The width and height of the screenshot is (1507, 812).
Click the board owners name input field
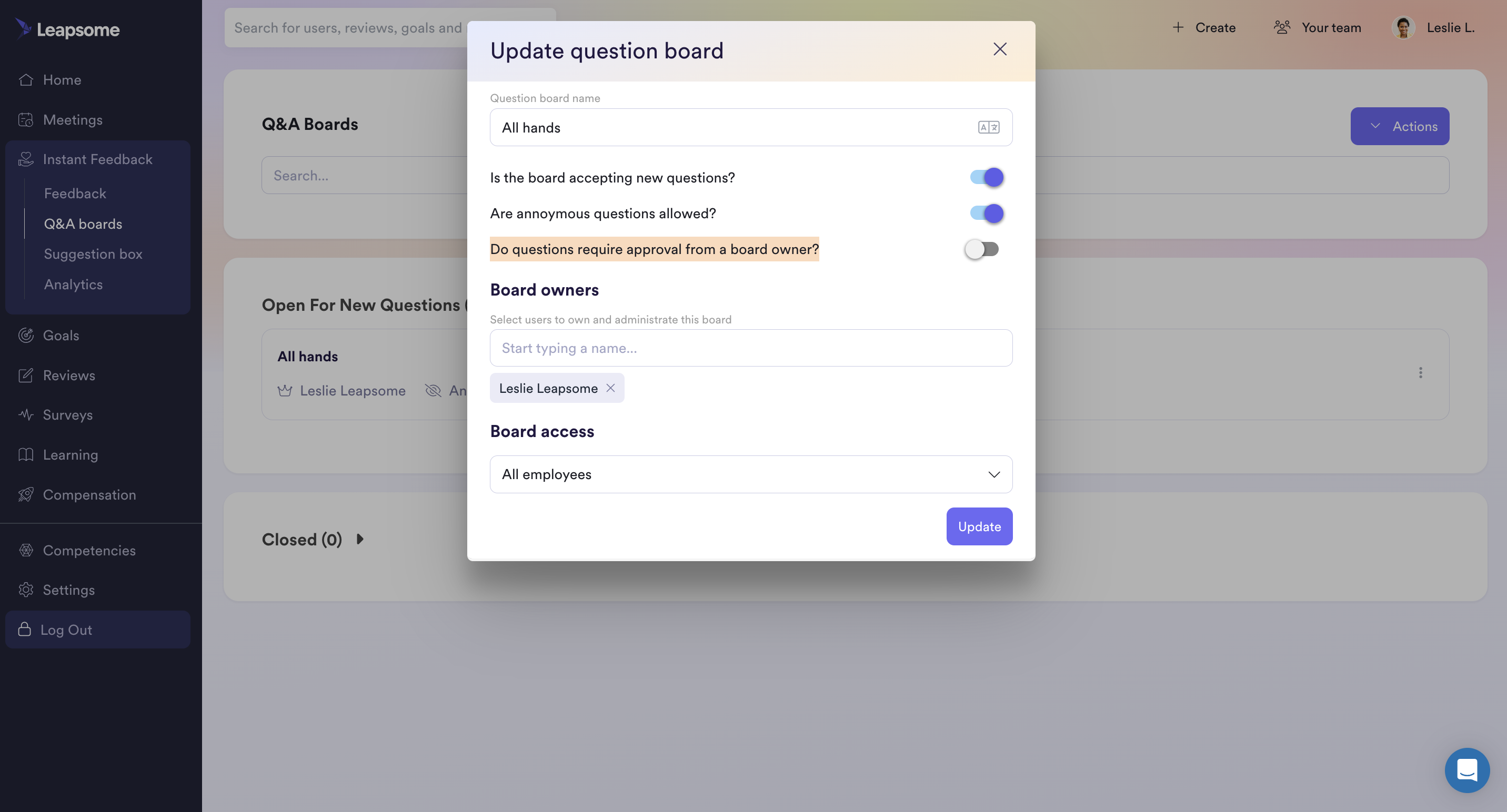[751, 348]
